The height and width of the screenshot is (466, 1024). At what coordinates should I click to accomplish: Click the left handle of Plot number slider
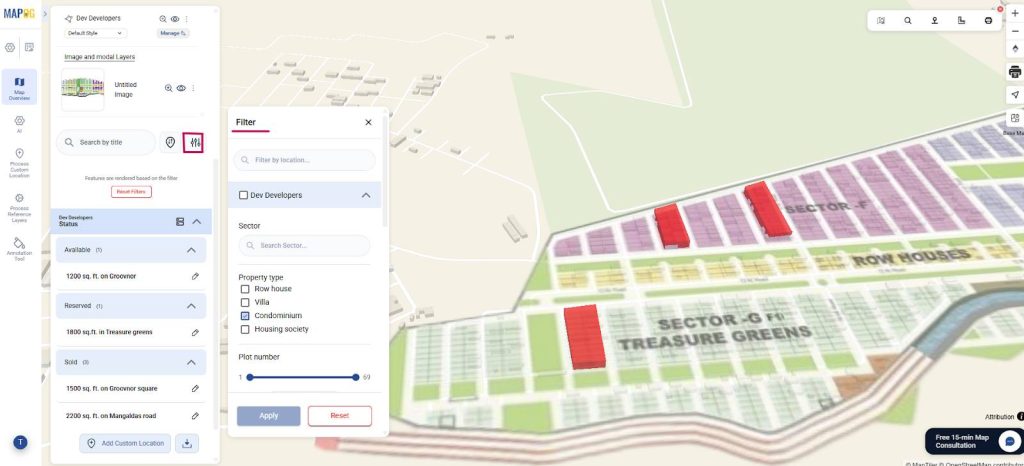click(x=249, y=377)
